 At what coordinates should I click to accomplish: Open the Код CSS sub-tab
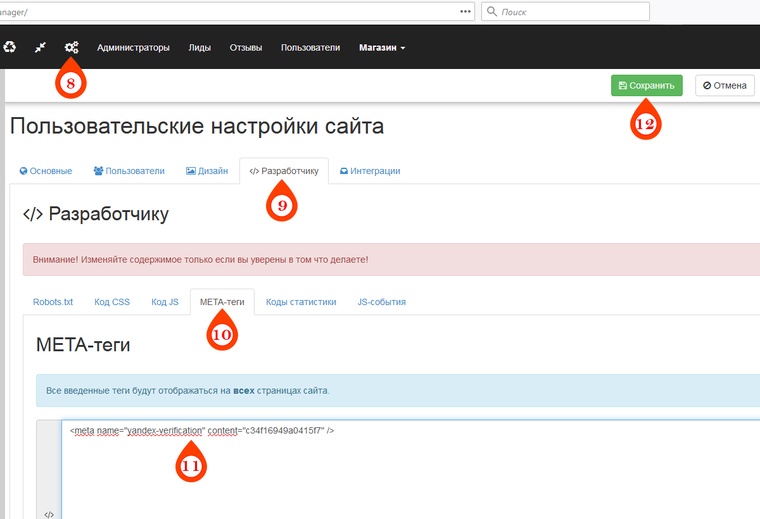point(112,301)
